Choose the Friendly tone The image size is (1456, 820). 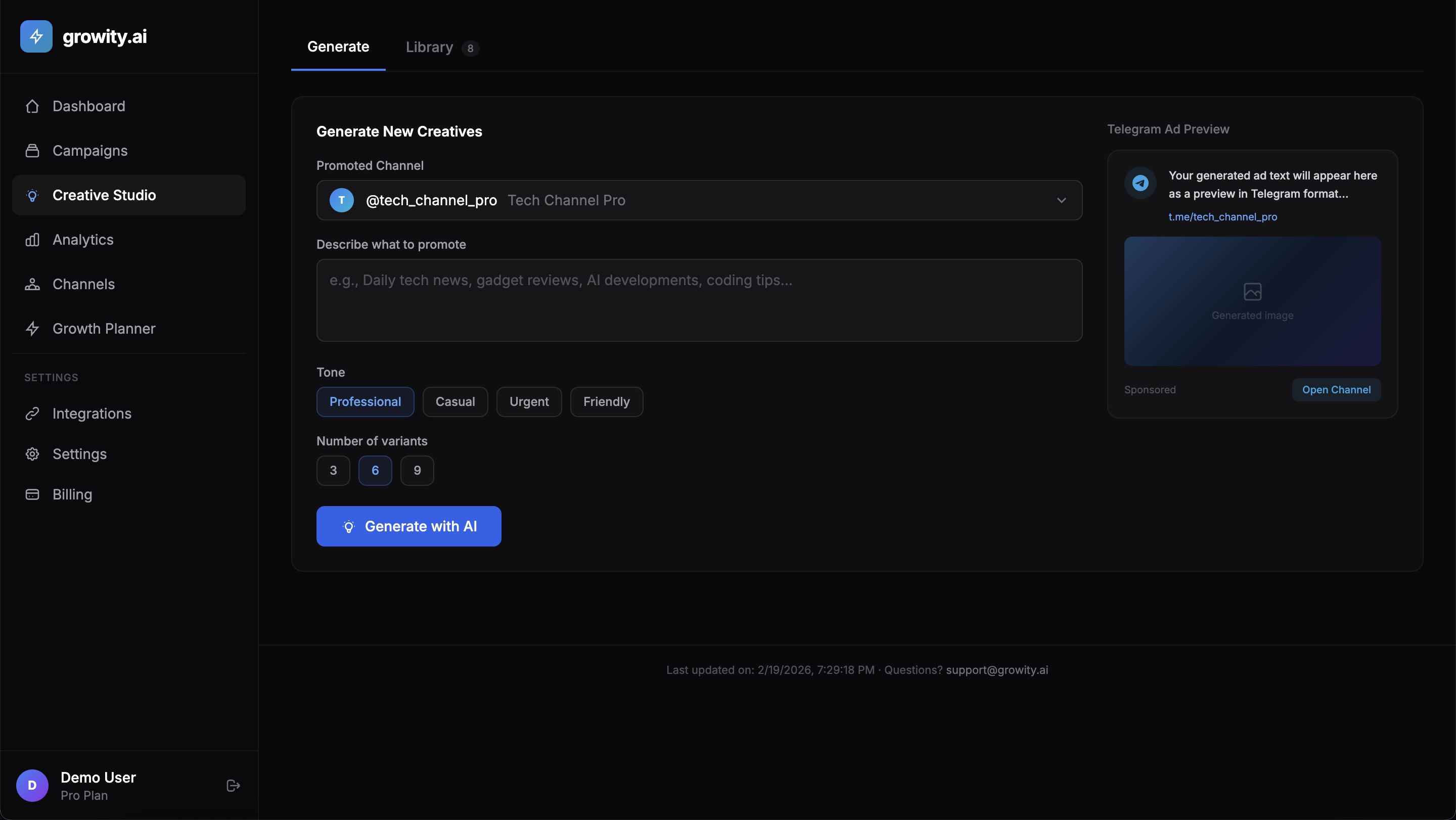click(606, 401)
